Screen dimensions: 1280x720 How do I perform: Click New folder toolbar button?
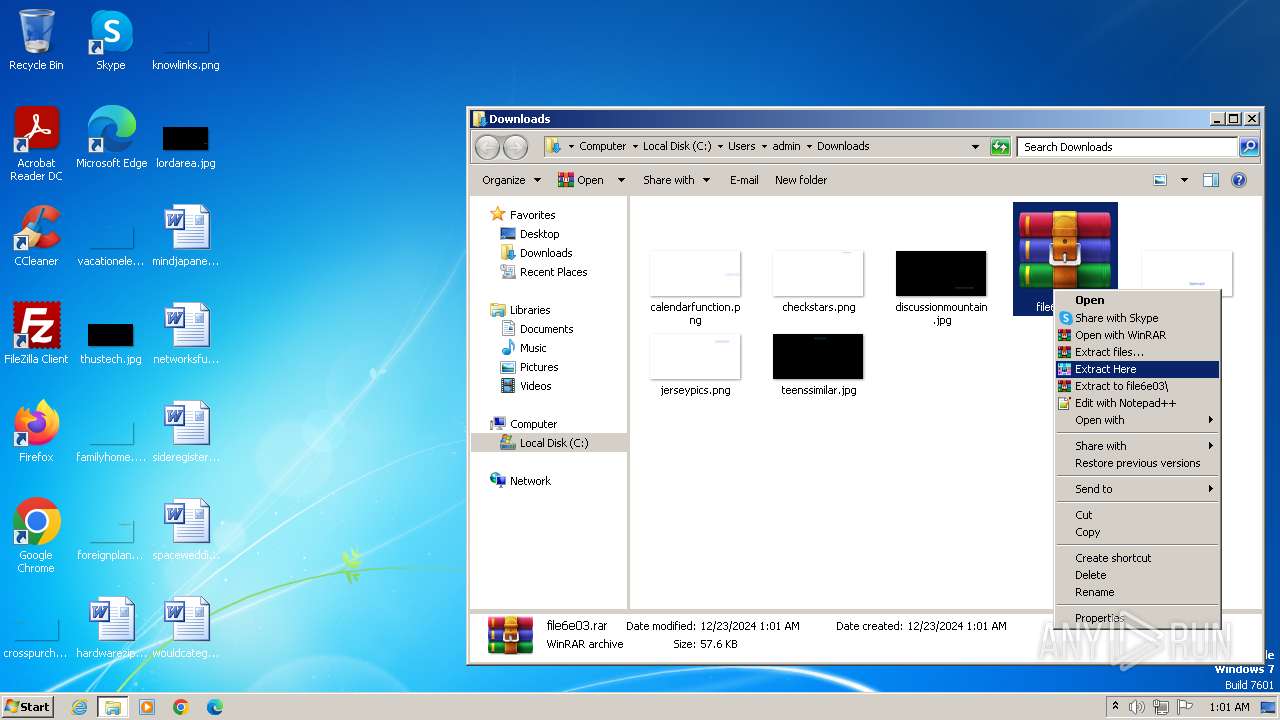(801, 180)
